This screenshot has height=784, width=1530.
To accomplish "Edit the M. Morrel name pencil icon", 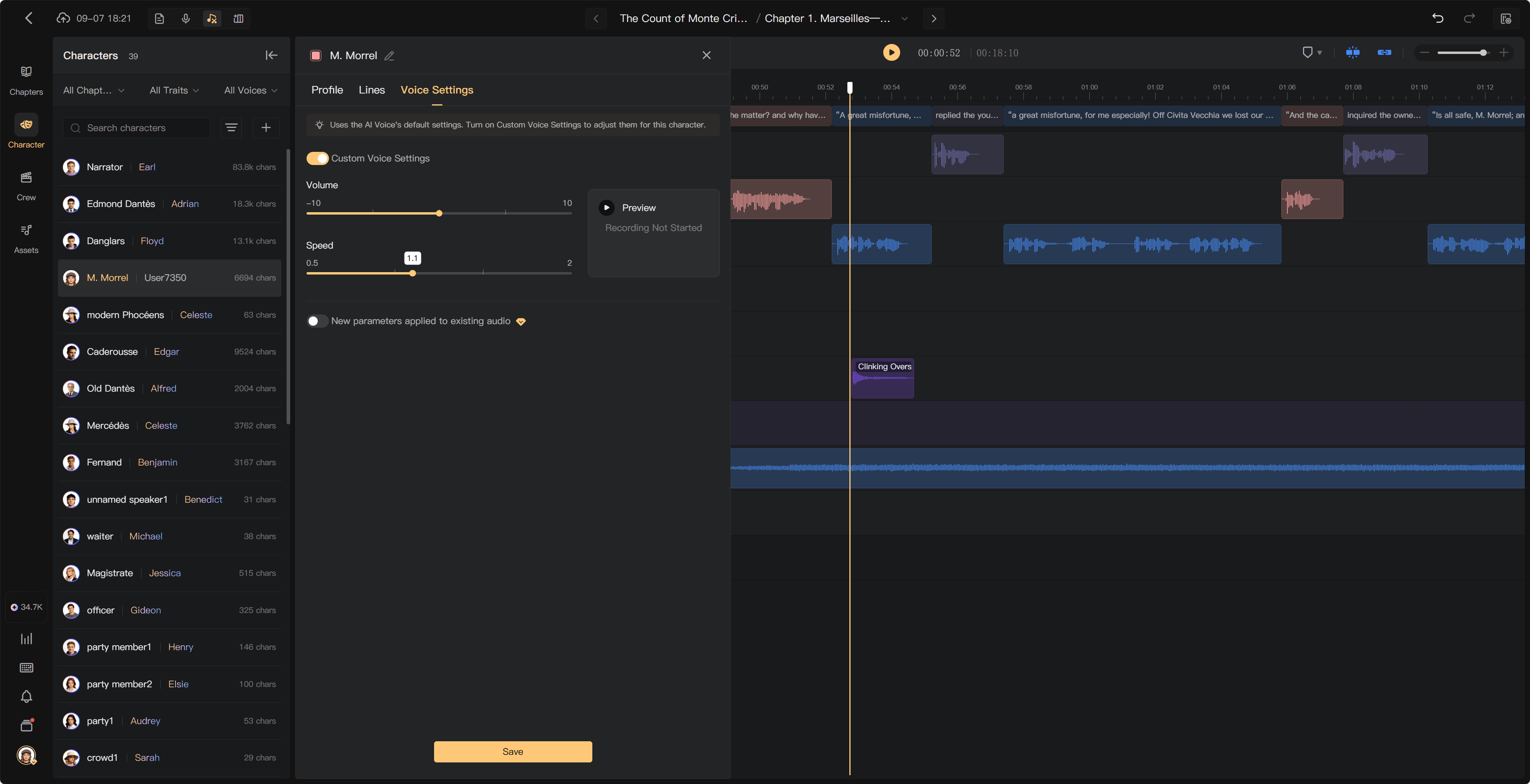I will coord(389,56).
